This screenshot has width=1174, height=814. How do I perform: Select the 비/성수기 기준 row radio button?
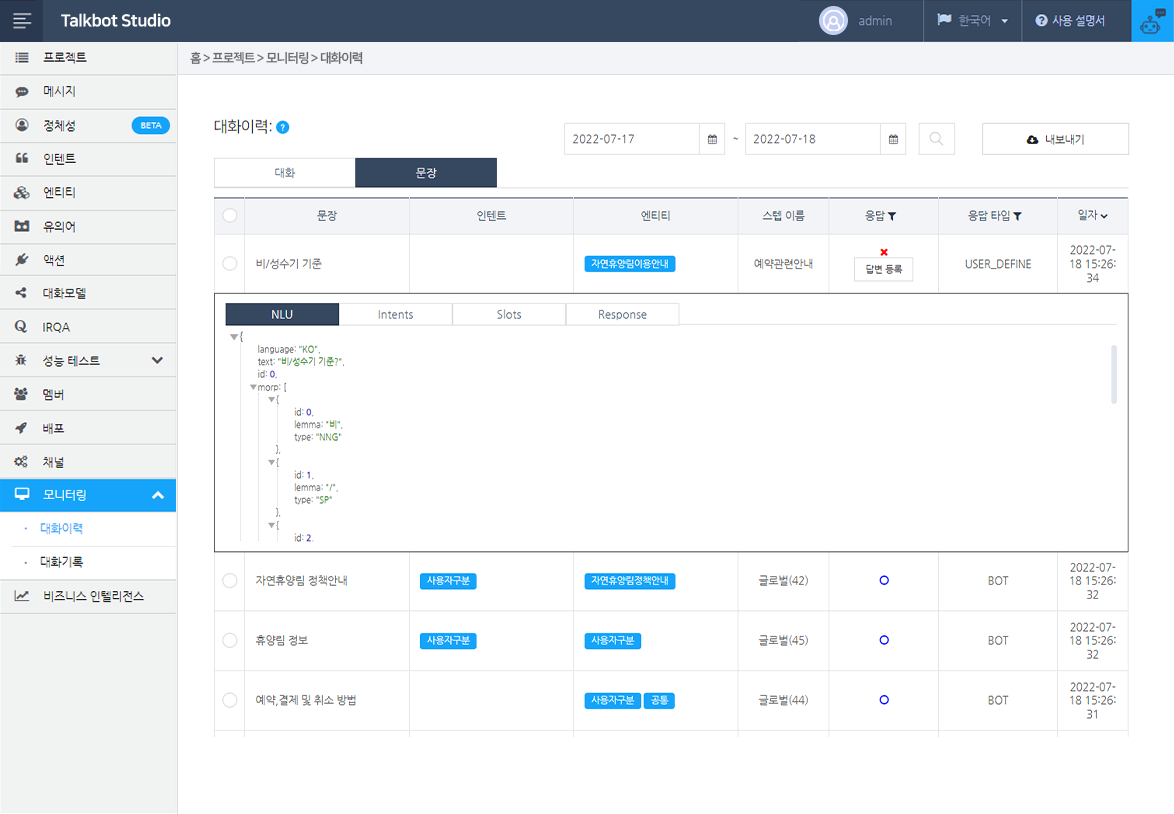(x=230, y=264)
